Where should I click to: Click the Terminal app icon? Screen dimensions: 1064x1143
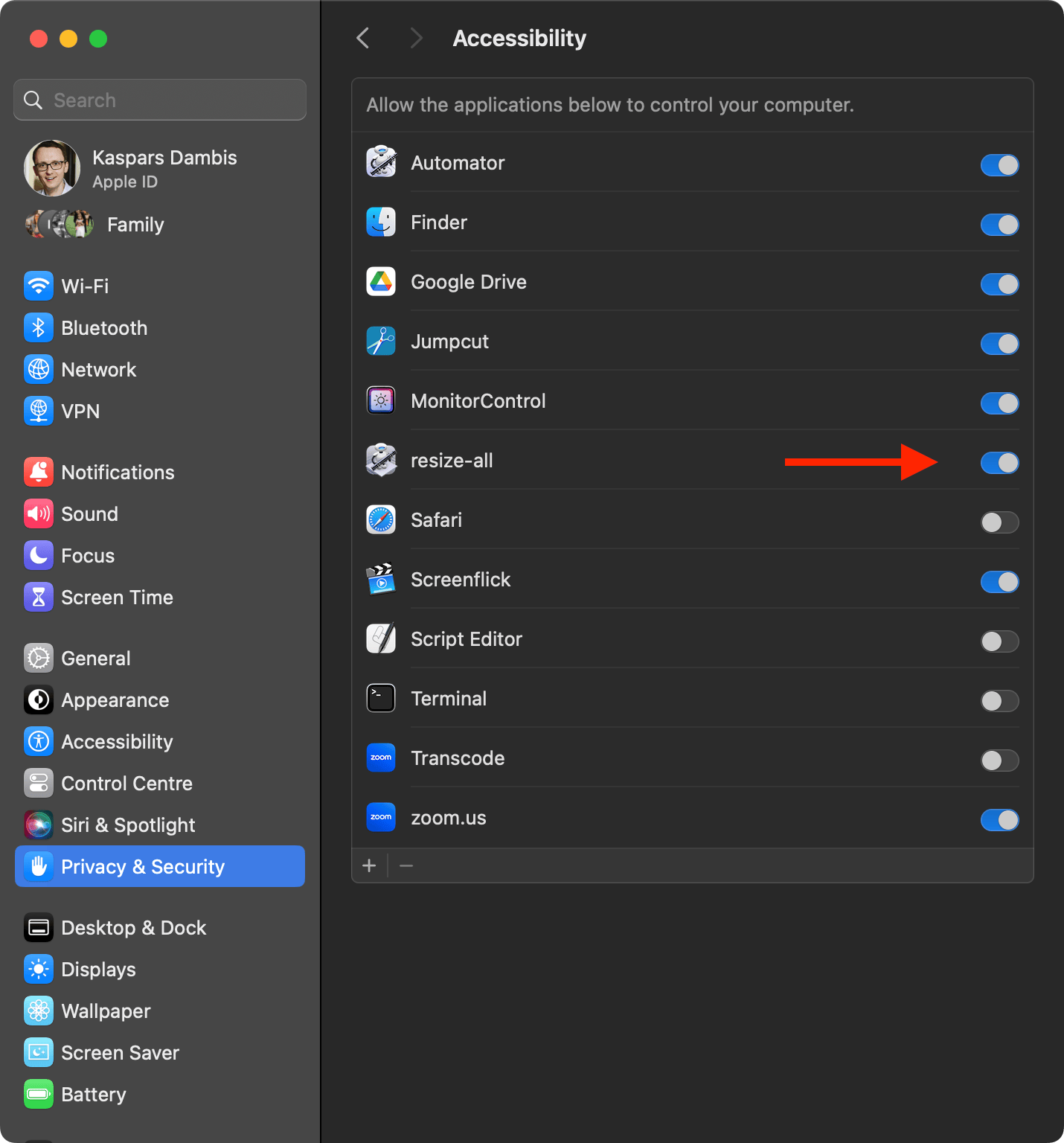tap(381, 698)
